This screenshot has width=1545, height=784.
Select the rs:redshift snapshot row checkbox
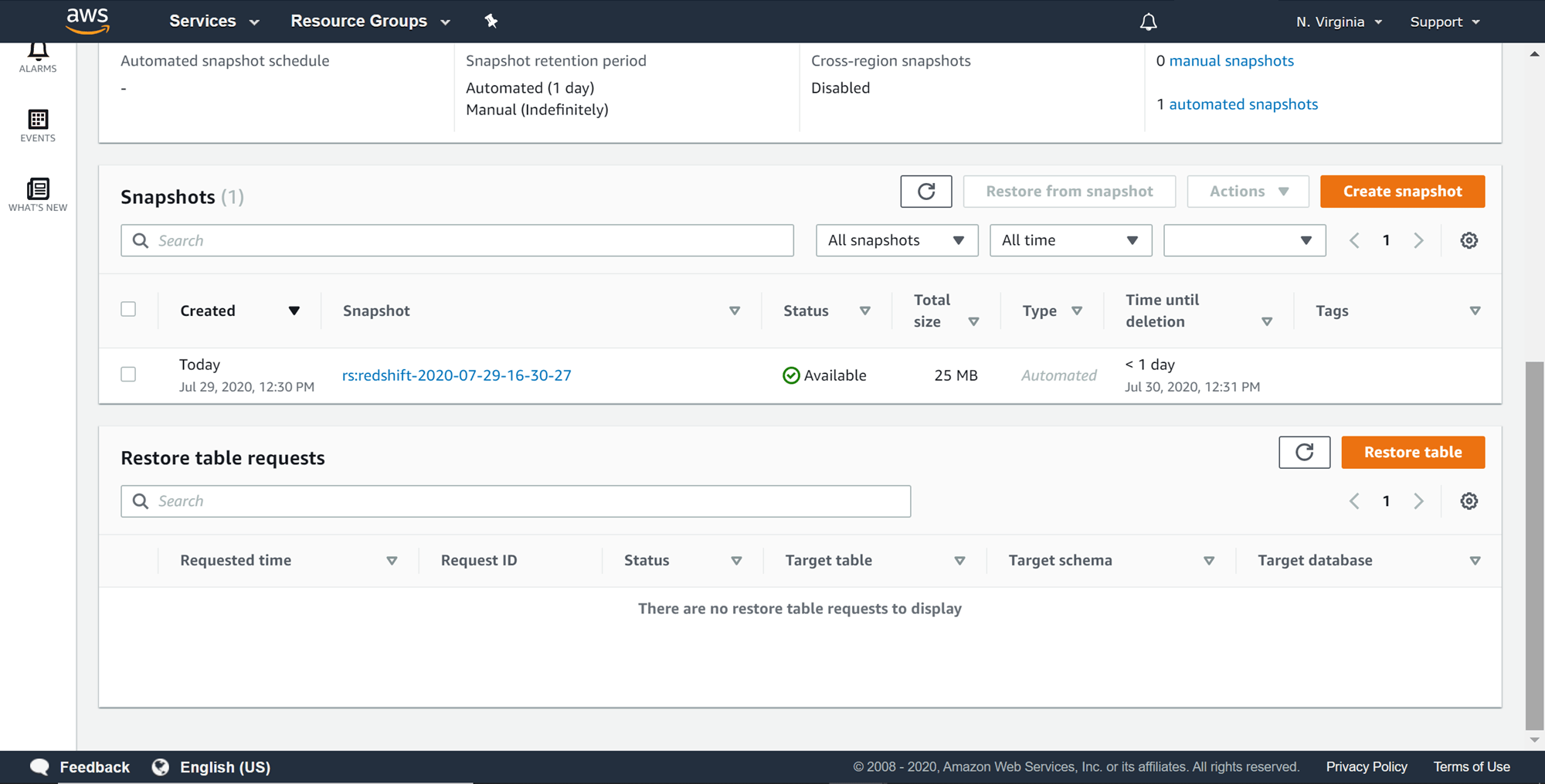click(128, 374)
